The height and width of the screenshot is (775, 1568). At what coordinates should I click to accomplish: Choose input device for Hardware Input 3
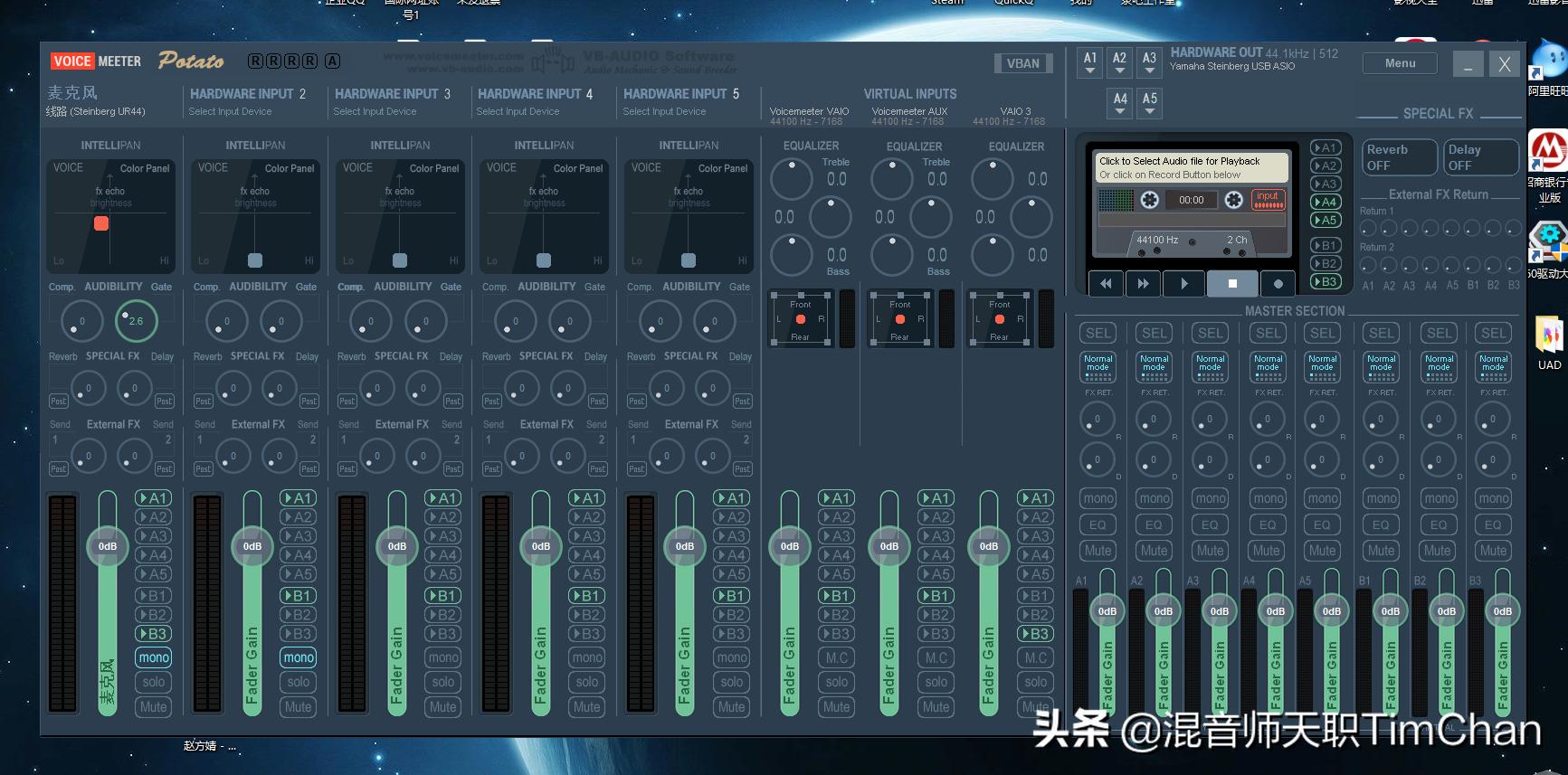(x=375, y=111)
